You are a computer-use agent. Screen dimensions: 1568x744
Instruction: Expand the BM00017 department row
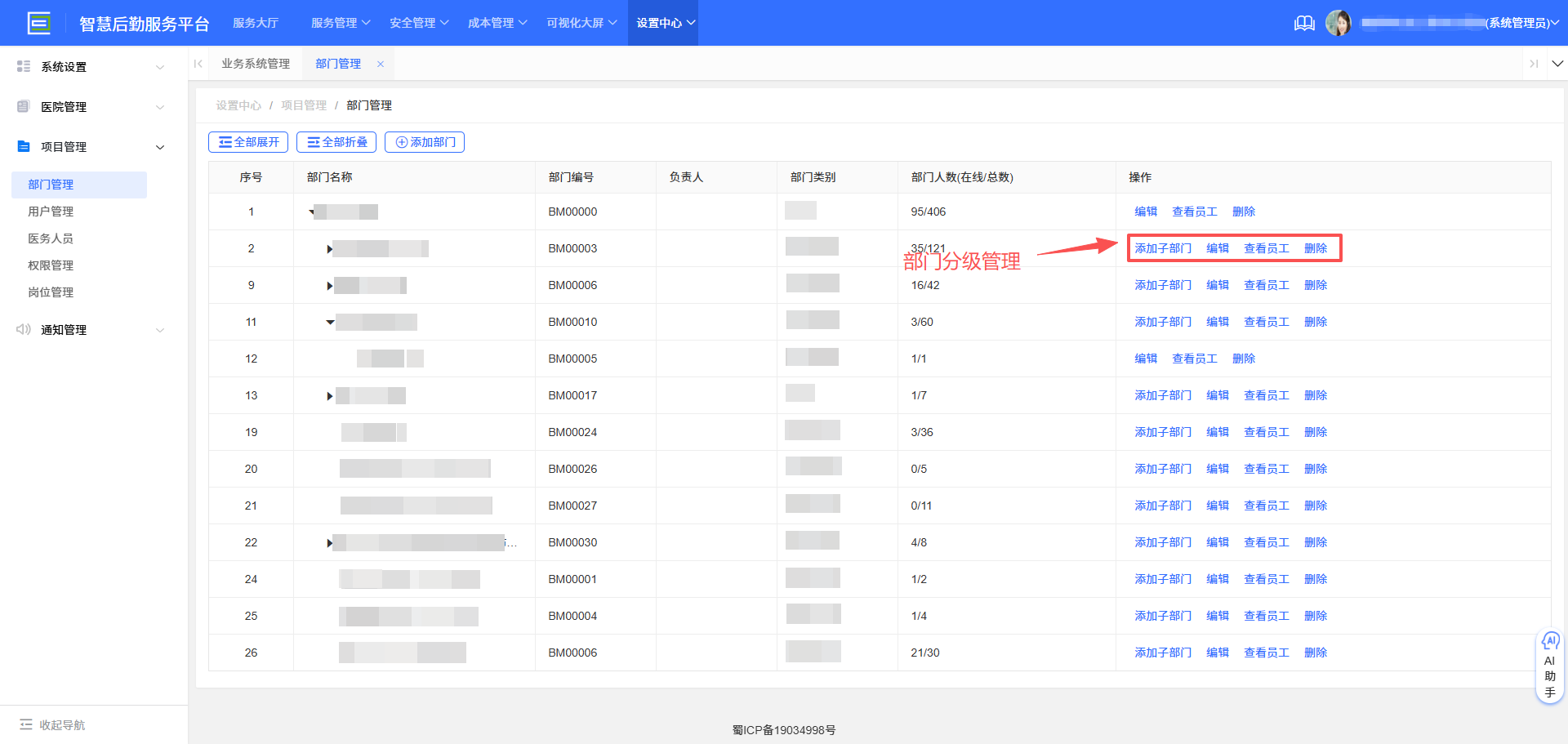click(329, 396)
